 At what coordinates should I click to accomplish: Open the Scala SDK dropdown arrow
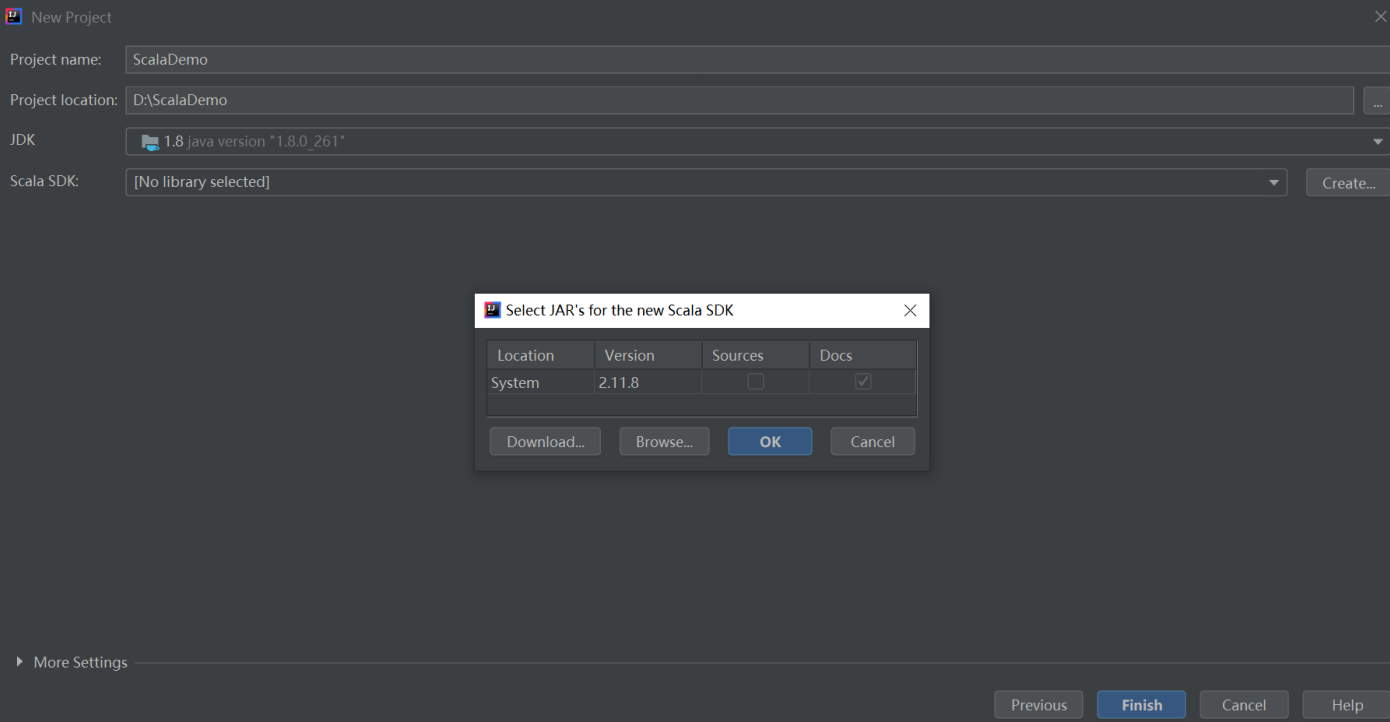pyautogui.click(x=1273, y=183)
